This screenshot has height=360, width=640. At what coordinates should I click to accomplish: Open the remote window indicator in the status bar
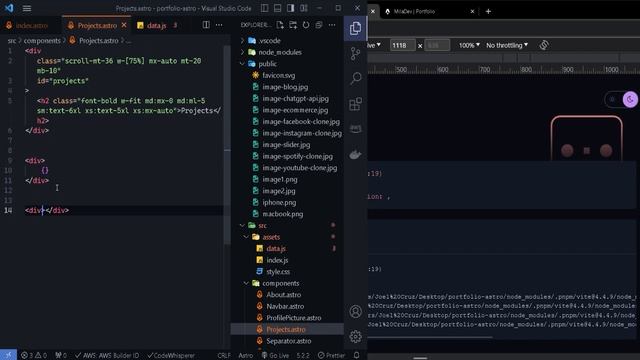tap(8, 355)
